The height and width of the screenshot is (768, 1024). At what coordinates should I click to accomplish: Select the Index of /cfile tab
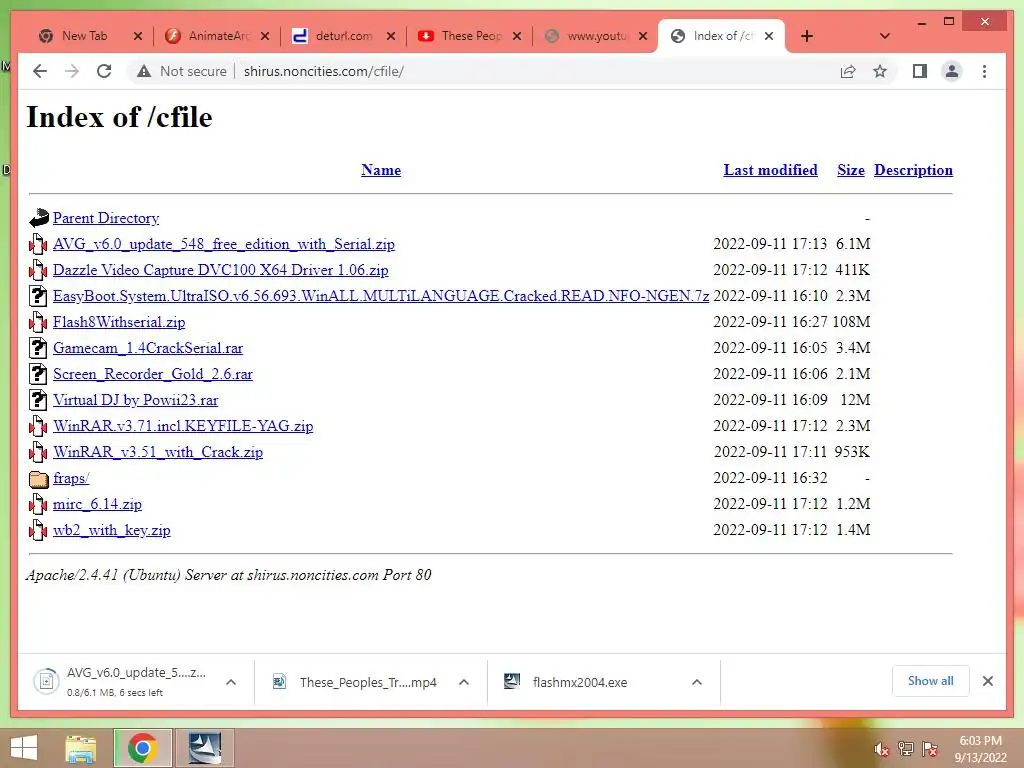pyautogui.click(x=722, y=36)
